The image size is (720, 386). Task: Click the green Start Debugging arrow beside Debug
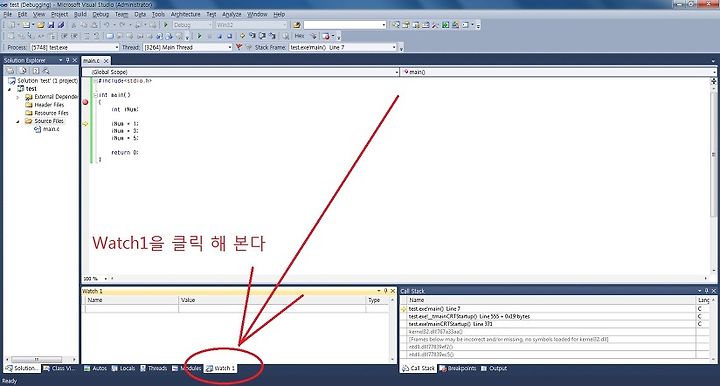[x=166, y=25]
